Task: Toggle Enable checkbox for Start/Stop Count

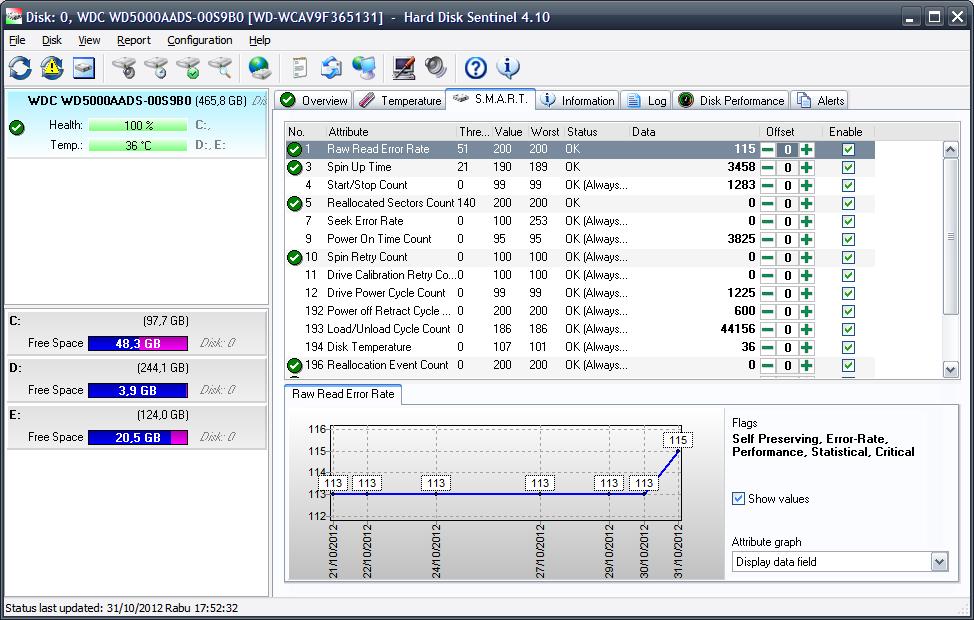Action: click(x=848, y=185)
